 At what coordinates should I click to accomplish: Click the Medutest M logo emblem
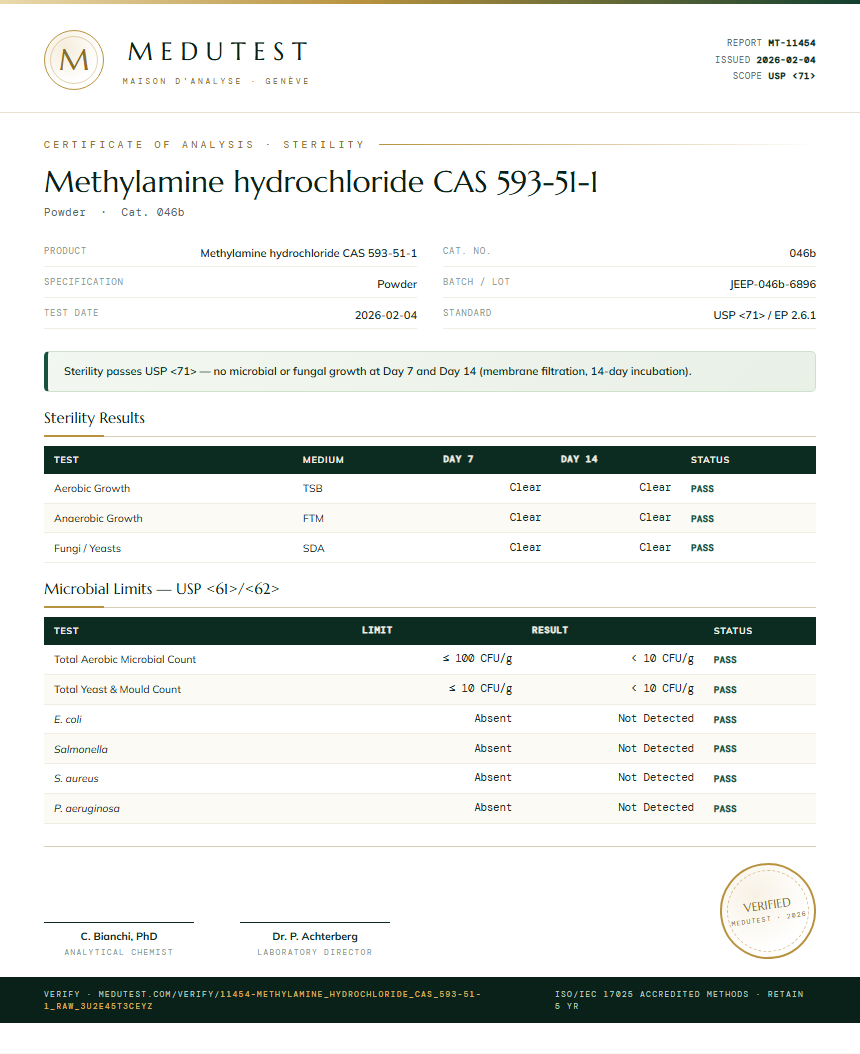click(x=74, y=60)
